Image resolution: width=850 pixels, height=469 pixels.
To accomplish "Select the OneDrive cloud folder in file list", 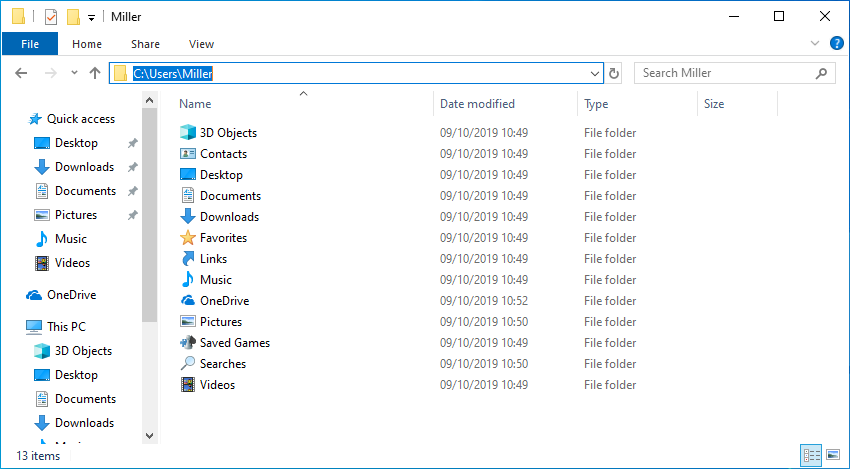I will point(188,301).
